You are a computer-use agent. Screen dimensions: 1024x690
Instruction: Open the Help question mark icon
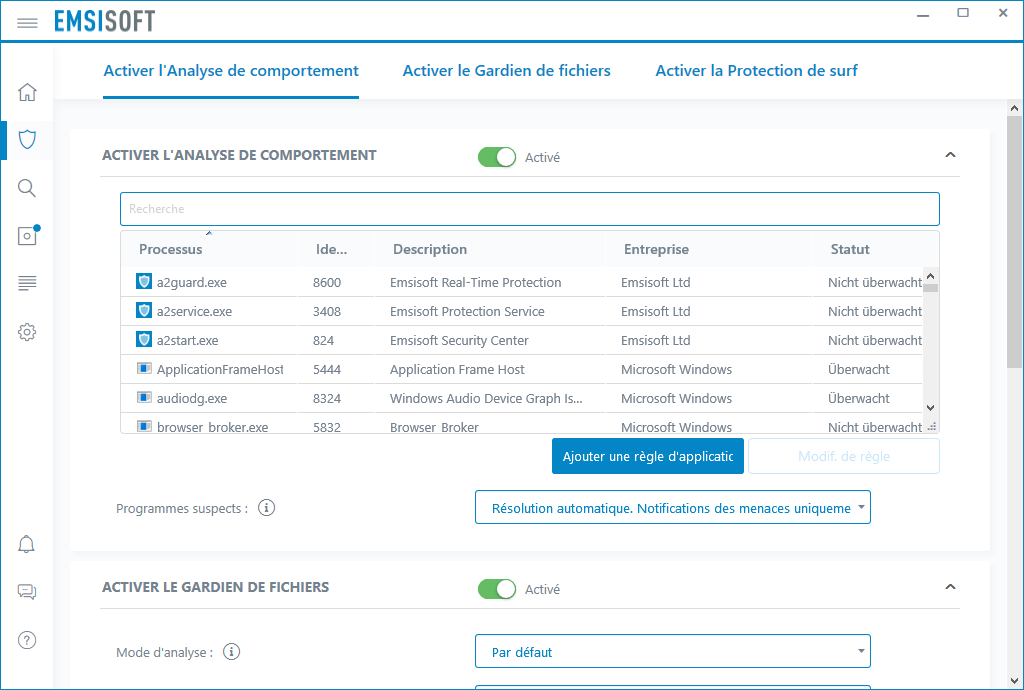click(27, 640)
